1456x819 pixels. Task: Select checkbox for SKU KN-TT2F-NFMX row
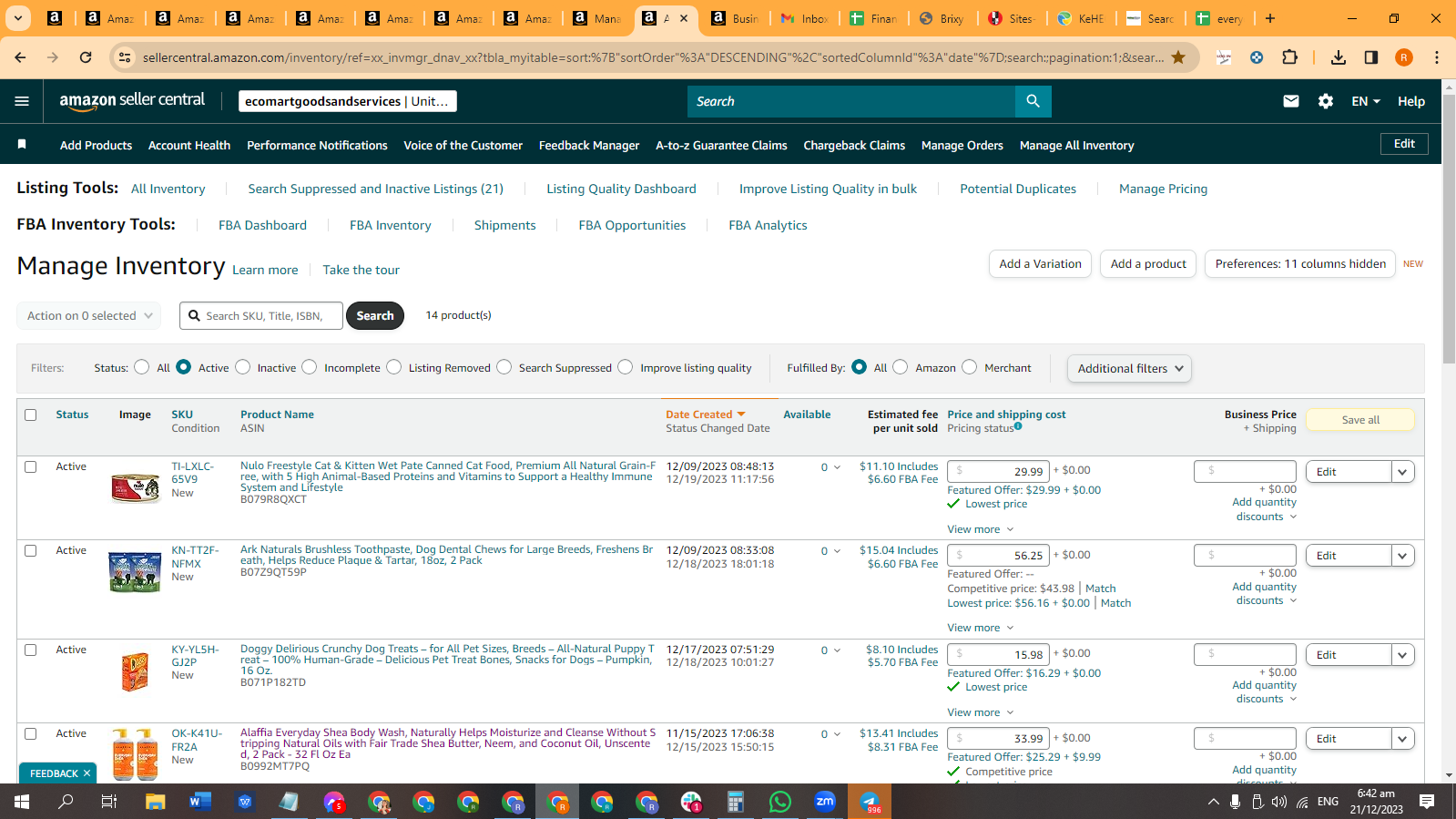(x=31, y=550)
